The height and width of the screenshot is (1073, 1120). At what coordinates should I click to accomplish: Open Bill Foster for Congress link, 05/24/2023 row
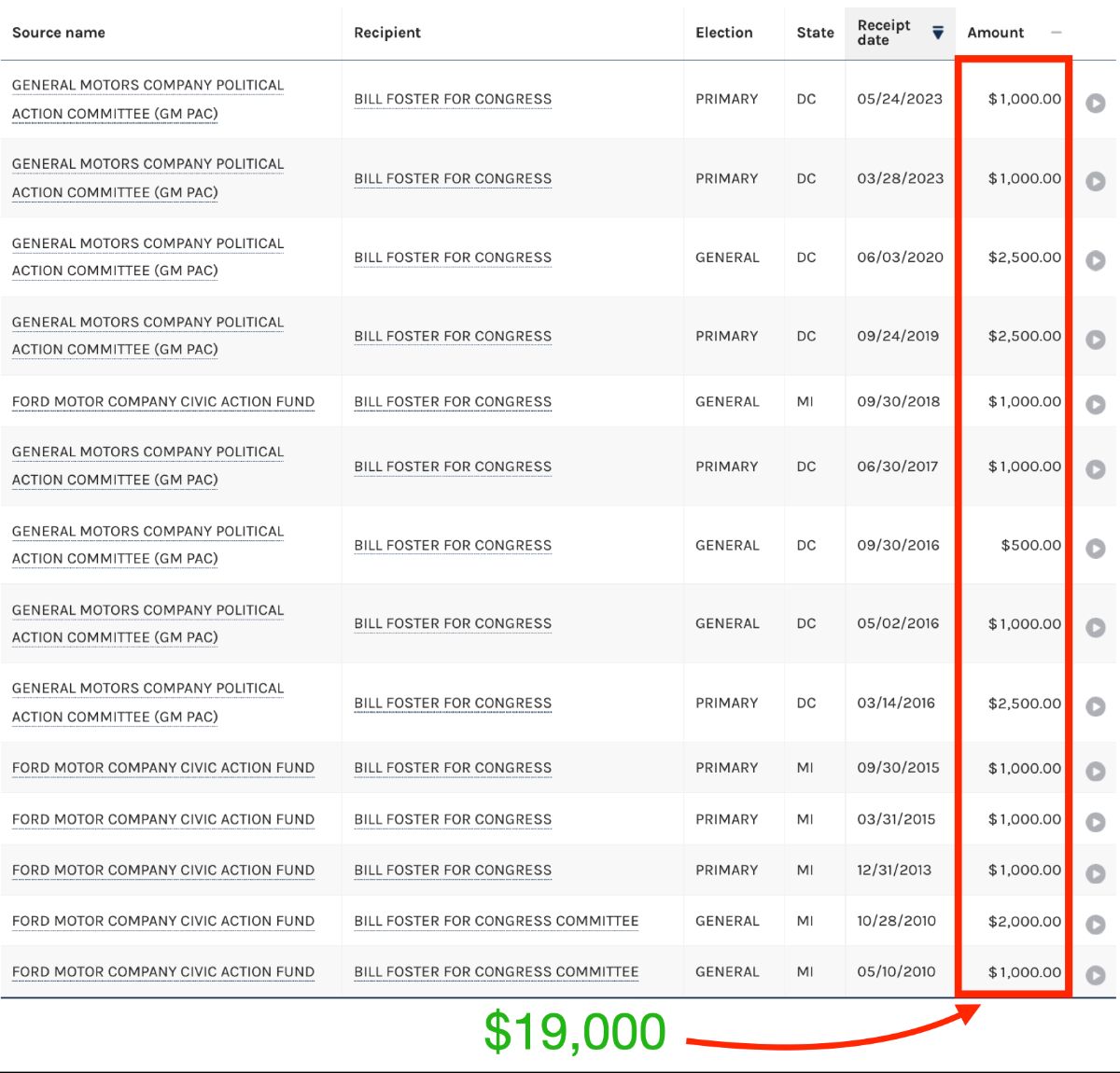click(453, 99)
